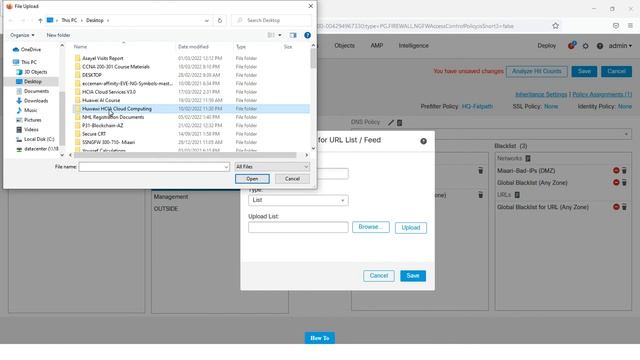The width and height of the screenshot is (640, 360).
Task: Open Videos in the navigation pane
Action: pyautogui.click(x=27, y=129)
